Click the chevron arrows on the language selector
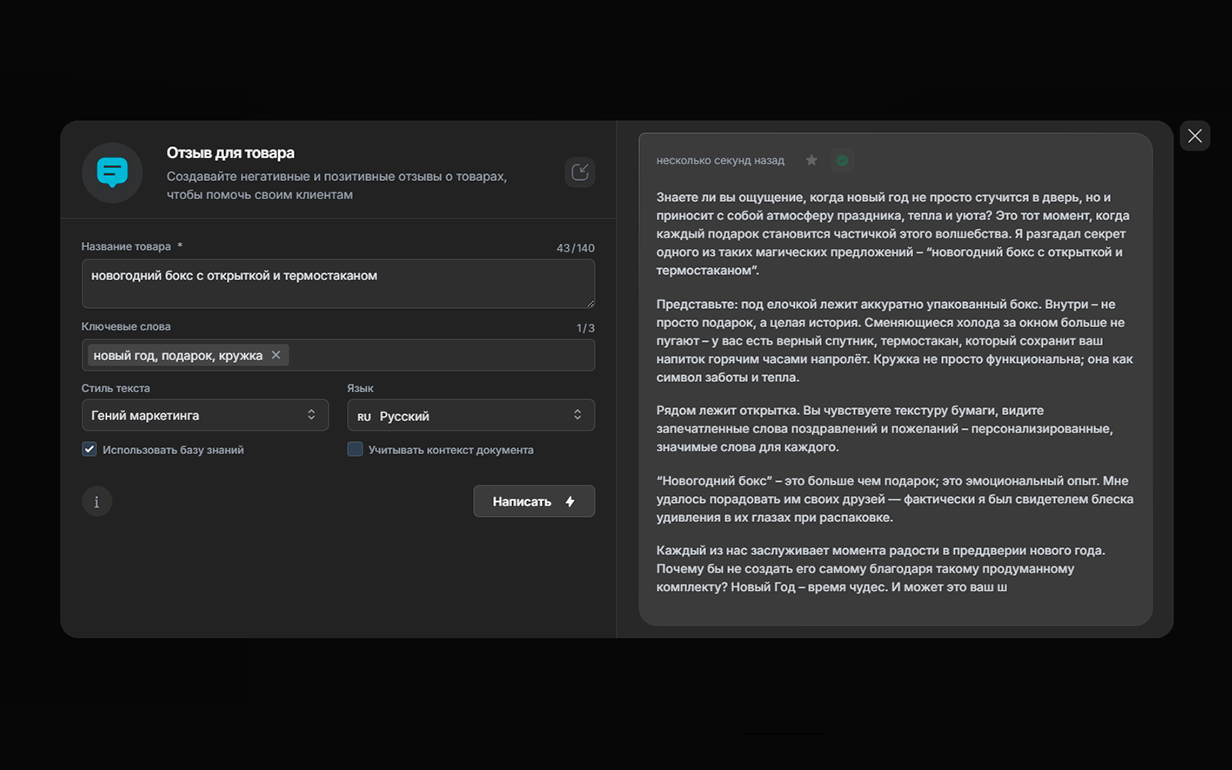 pyautogui.click(x=577, y=415)
